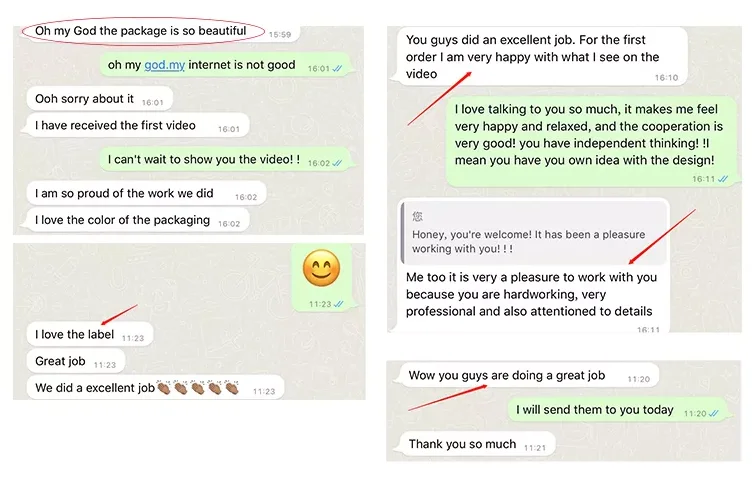The width and height of the screenshot is (755, 480).
Task: Click double checkmarks beside 11:23 emoji message
Action: coord(338,304)
